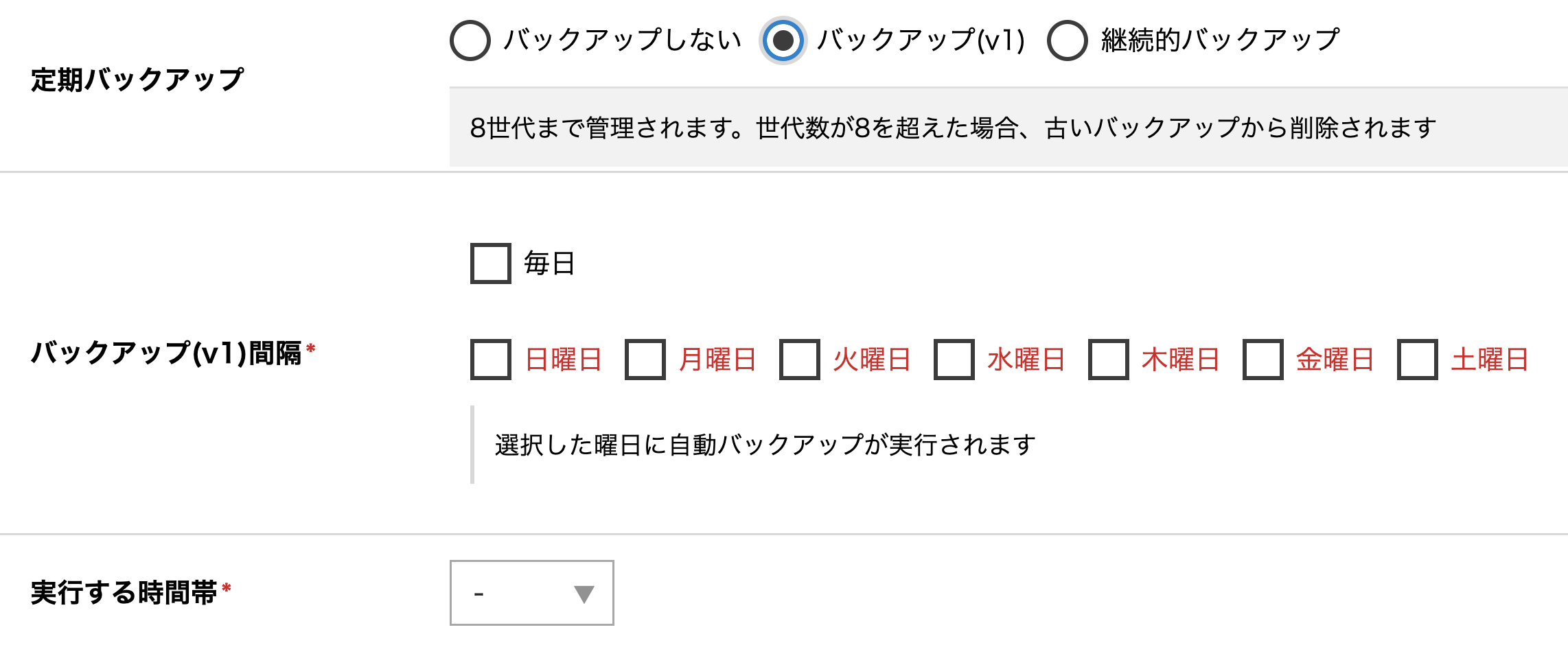
Task: Click the 土曜日 label text
Action: [1490, 360]
